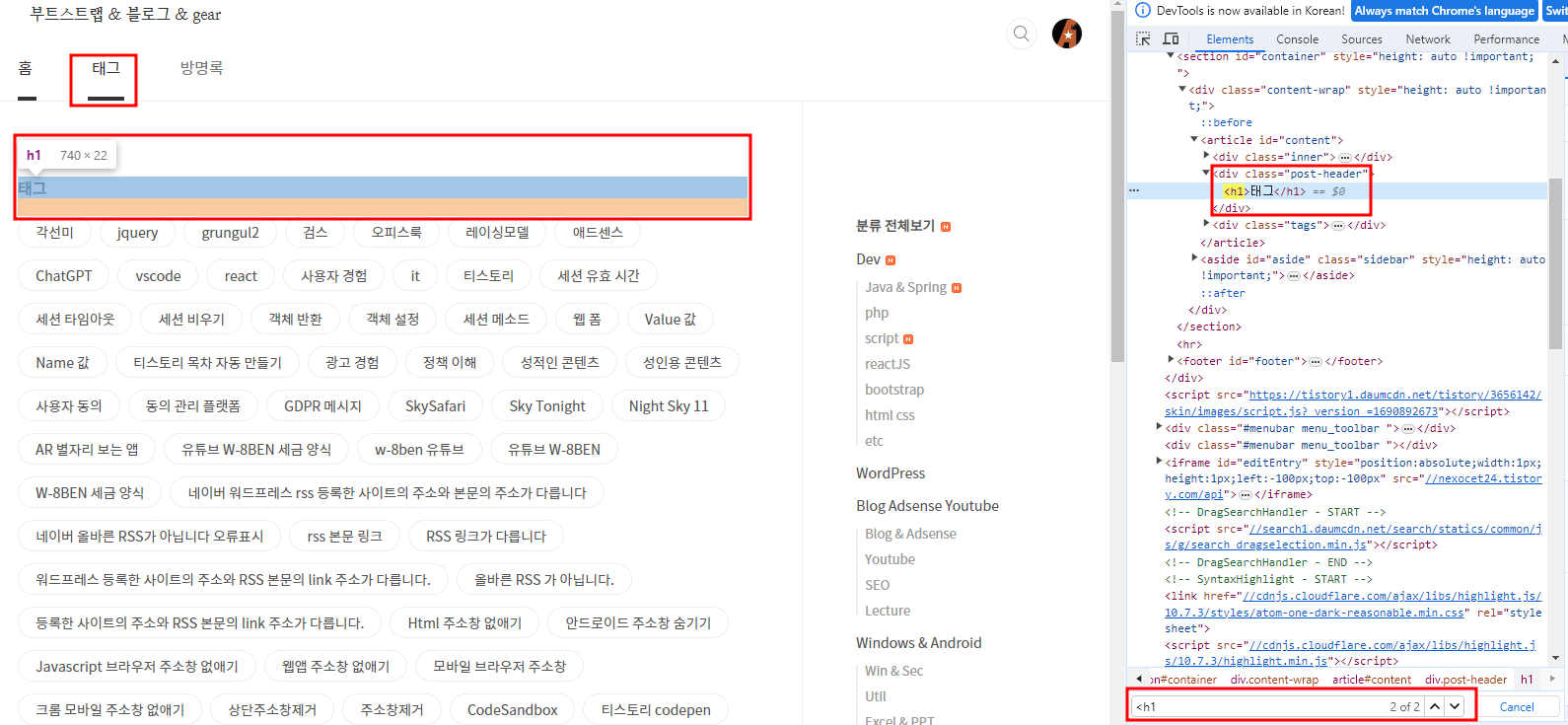Expand the footer id footer node
1568x725 pixels.
coord(1171,360)
